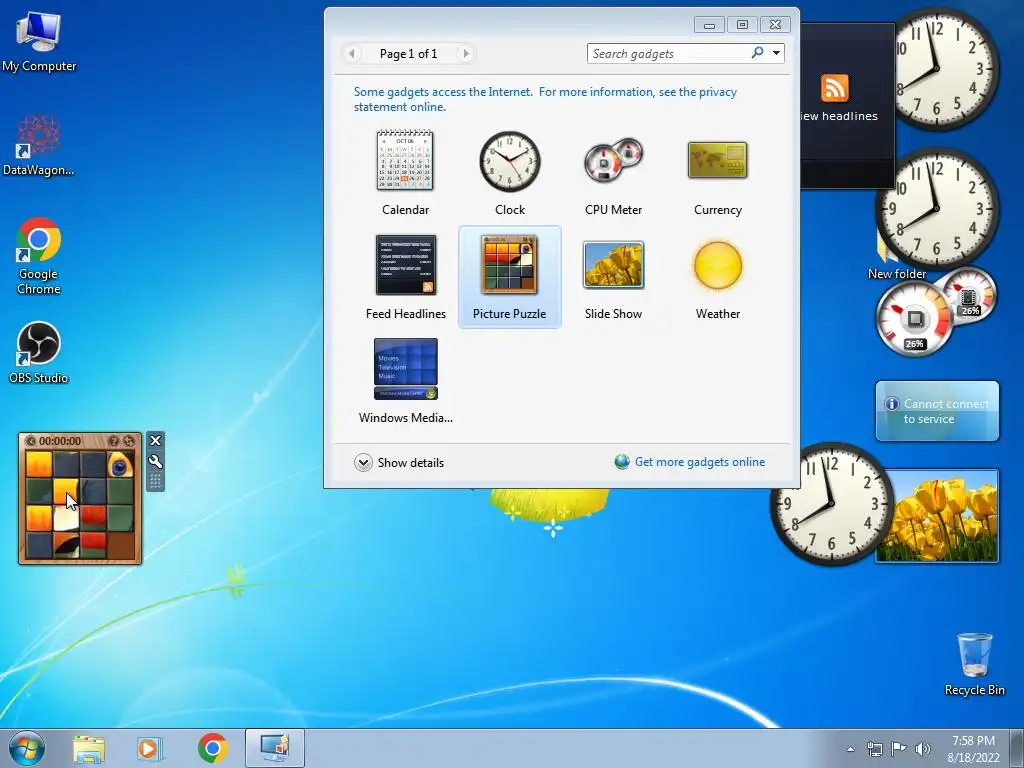Click the Picture Puzzle gadget drag handle
The height and width of the screenshot is (768, 1024).
pyautogui.click(x=155, y=482)
